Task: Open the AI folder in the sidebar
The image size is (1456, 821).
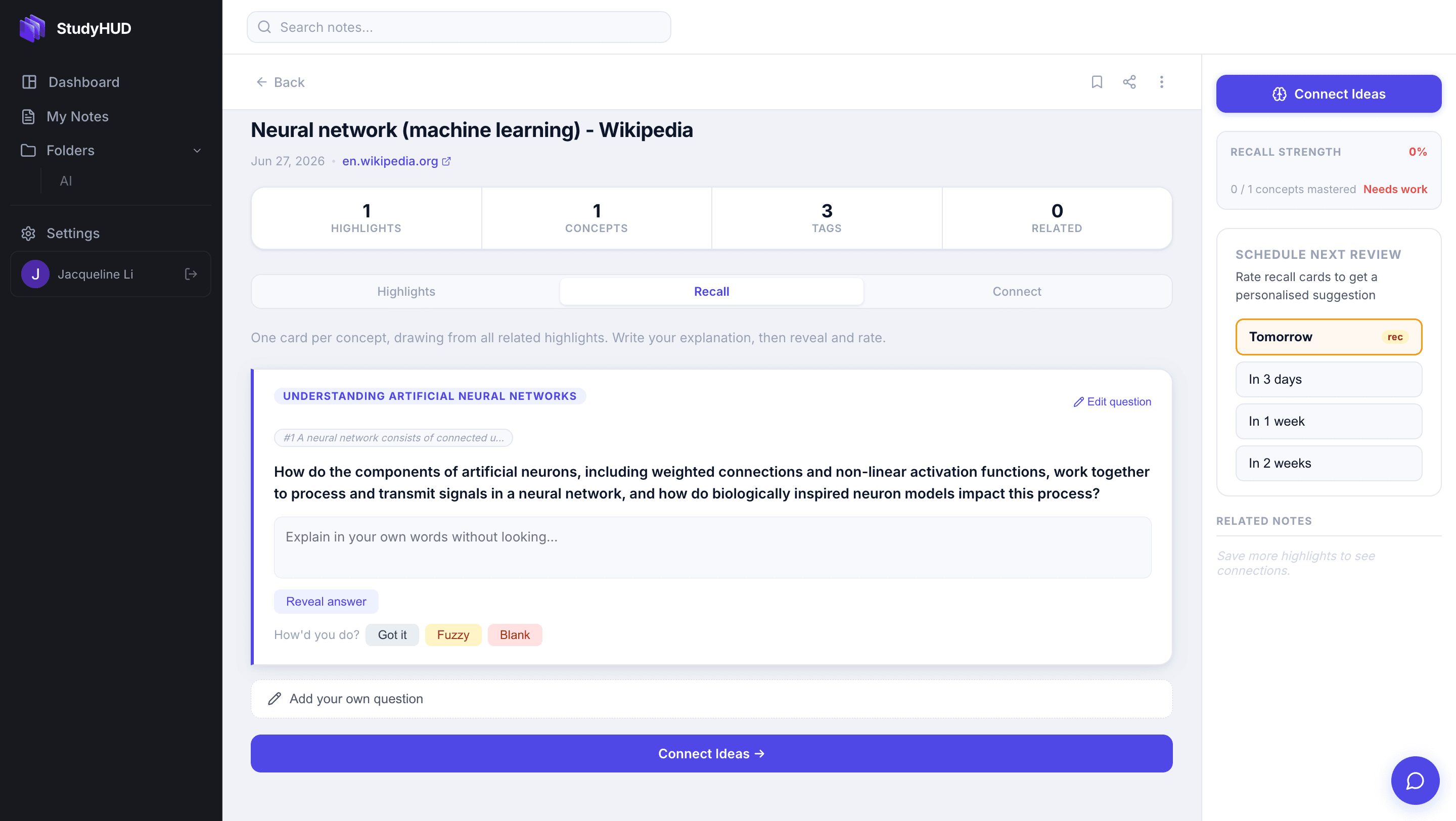Action: [66, 181]
